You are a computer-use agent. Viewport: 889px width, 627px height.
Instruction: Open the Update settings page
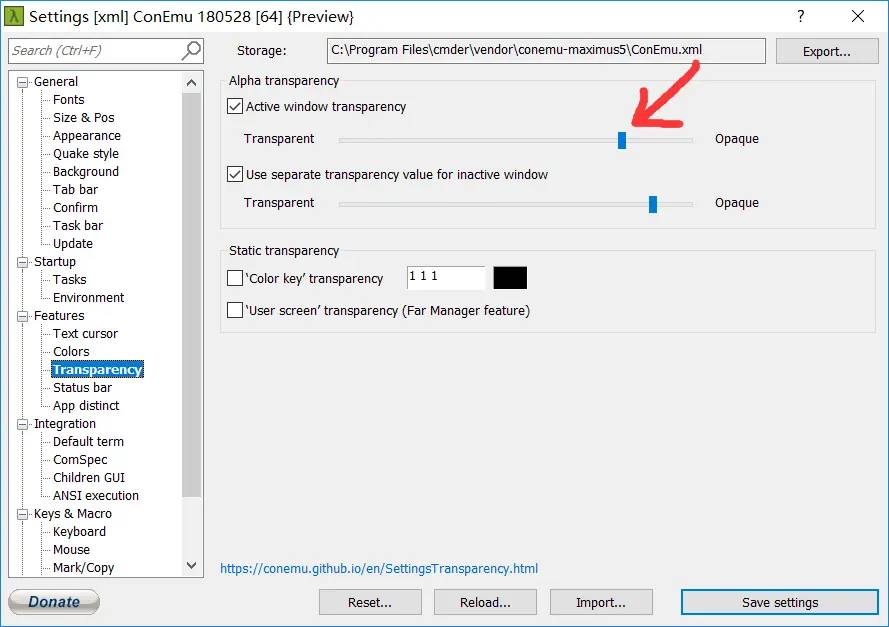[x=73, y=244]
